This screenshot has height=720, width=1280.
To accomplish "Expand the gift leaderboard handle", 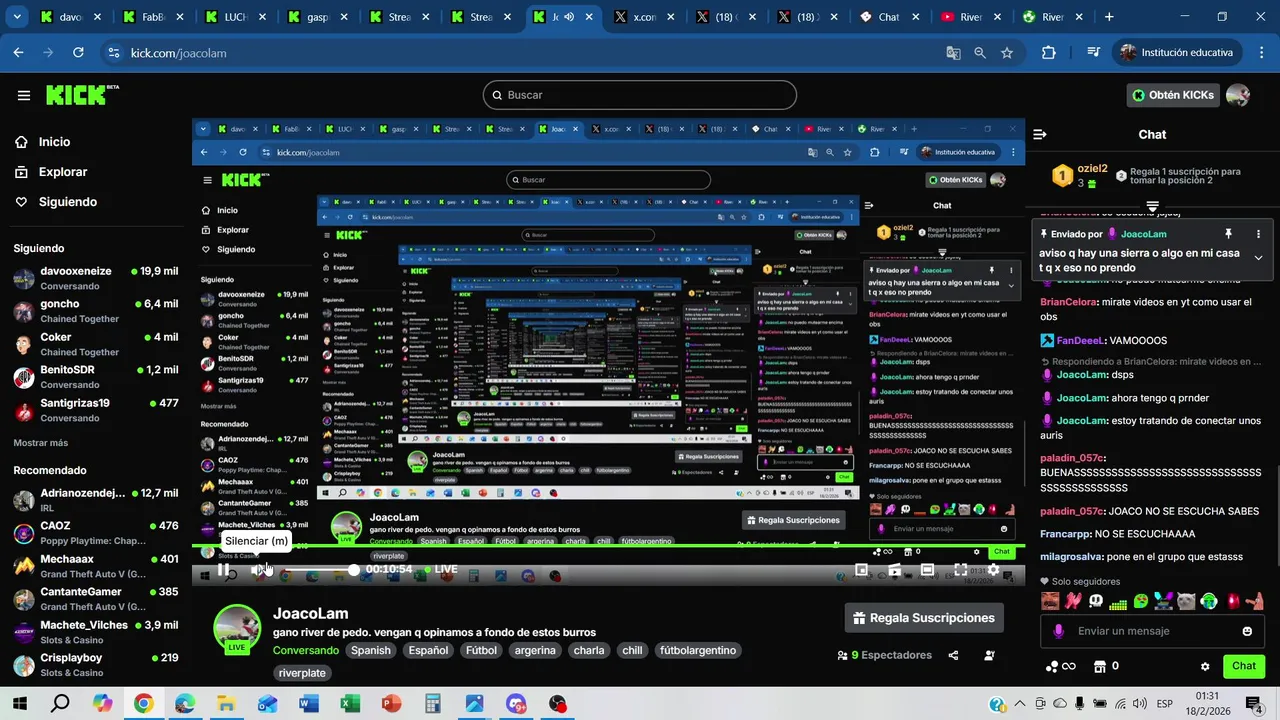I will click(1152, 206).
